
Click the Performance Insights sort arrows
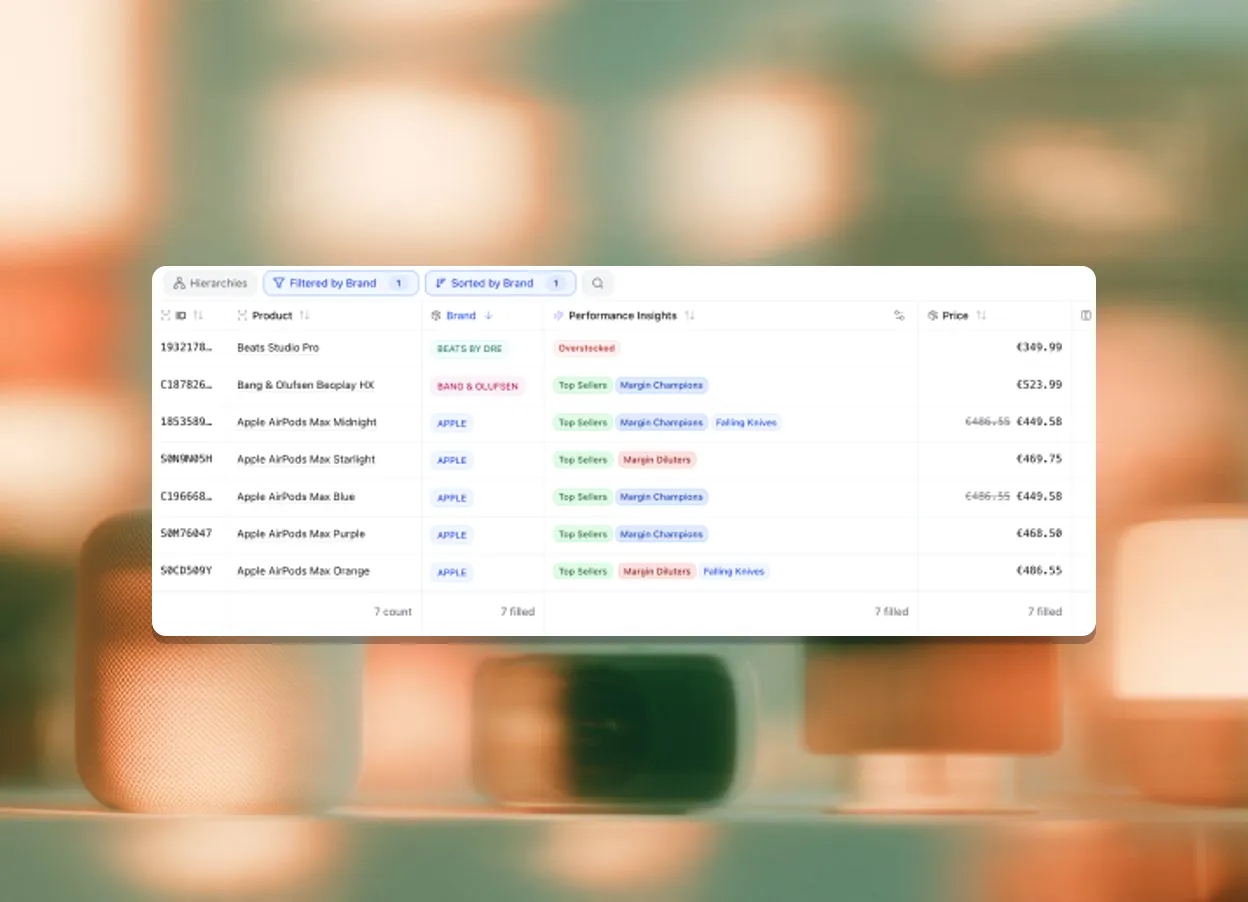689,315
